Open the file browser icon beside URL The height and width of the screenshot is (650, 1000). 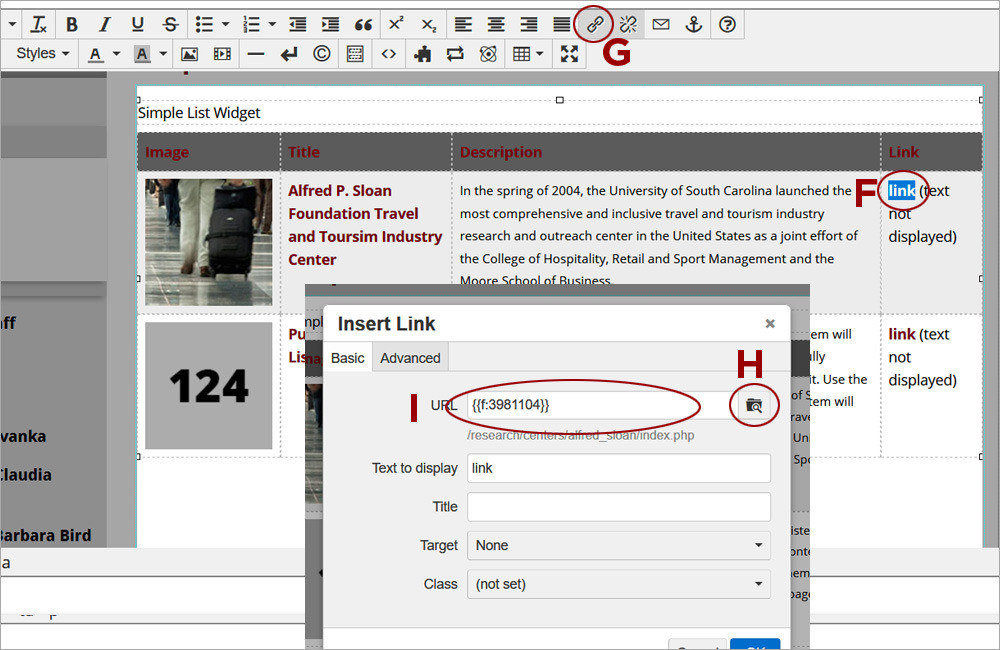click(x=754, y=405)
